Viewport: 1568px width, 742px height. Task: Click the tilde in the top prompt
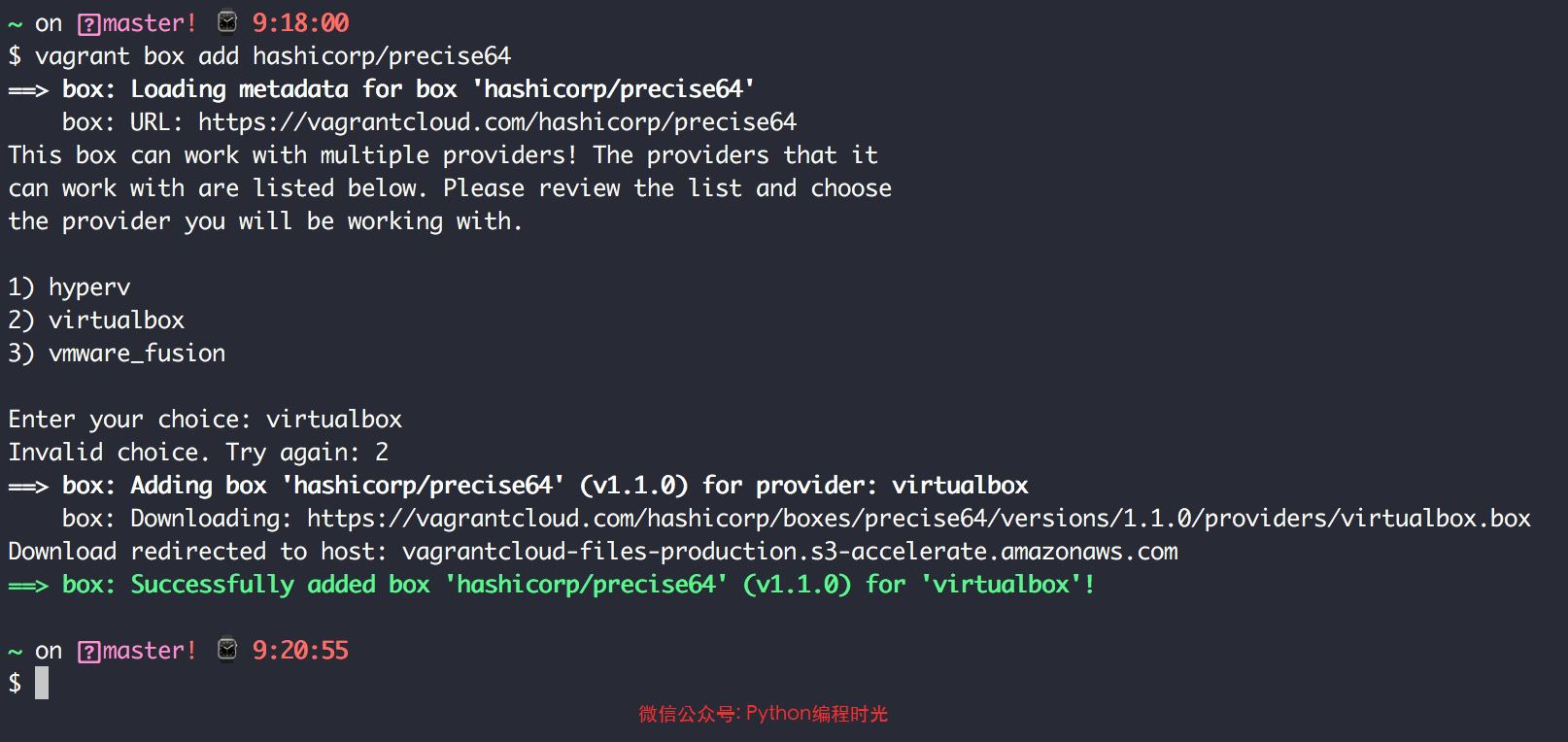pyautogui.click(x=15, y=24)
